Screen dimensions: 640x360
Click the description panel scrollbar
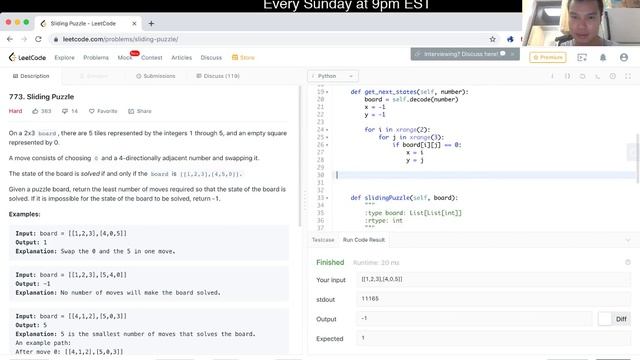(300, 155)
